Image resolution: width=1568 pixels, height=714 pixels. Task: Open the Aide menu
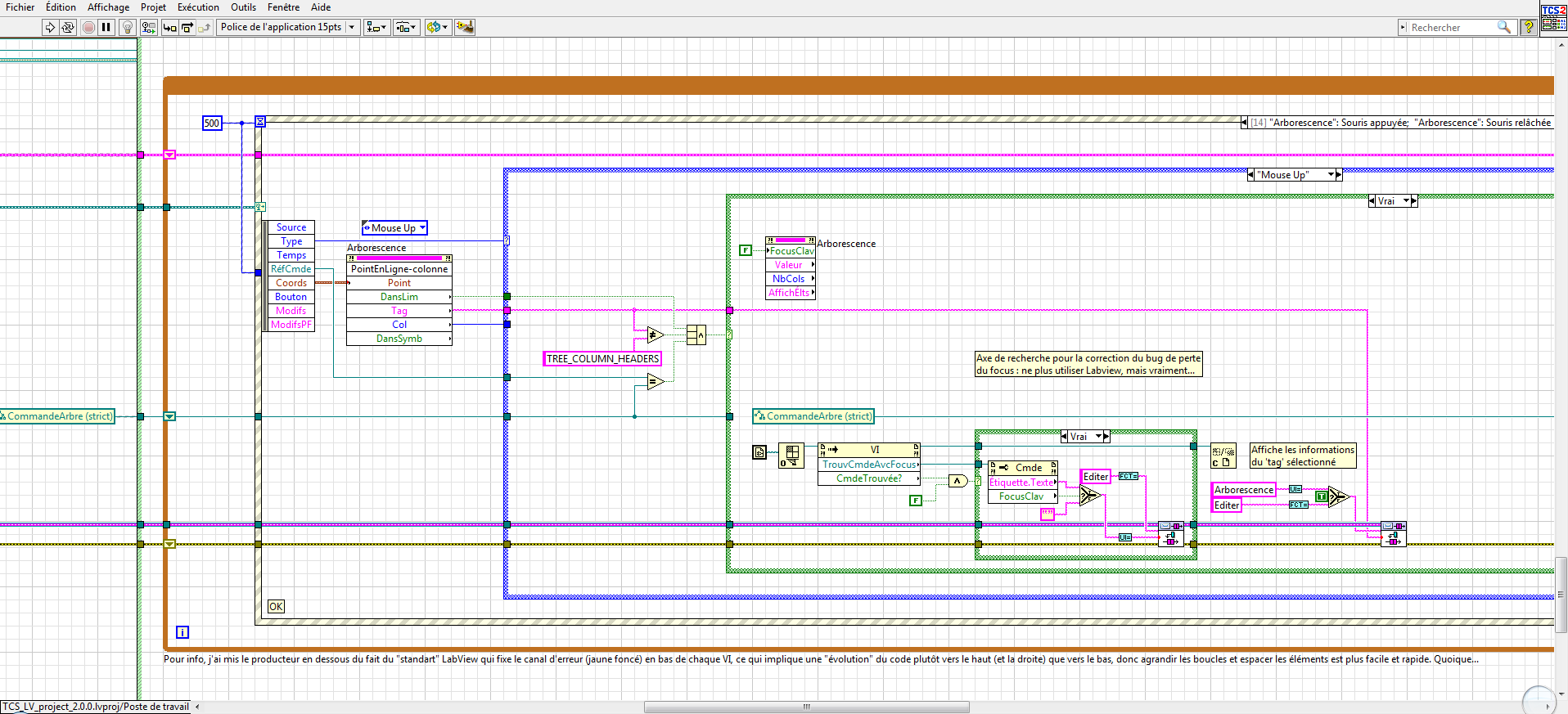click(x=321, y=7)
